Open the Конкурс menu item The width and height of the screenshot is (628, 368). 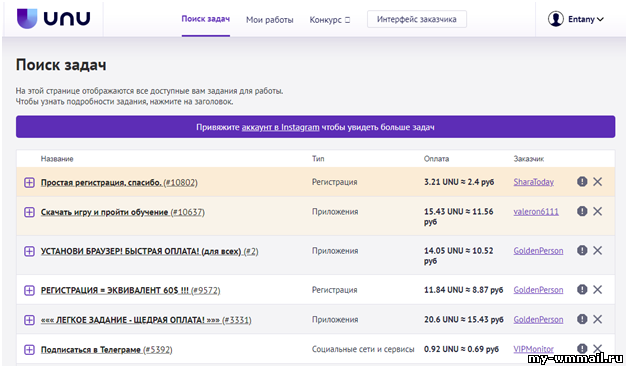[x=330, y=20]
